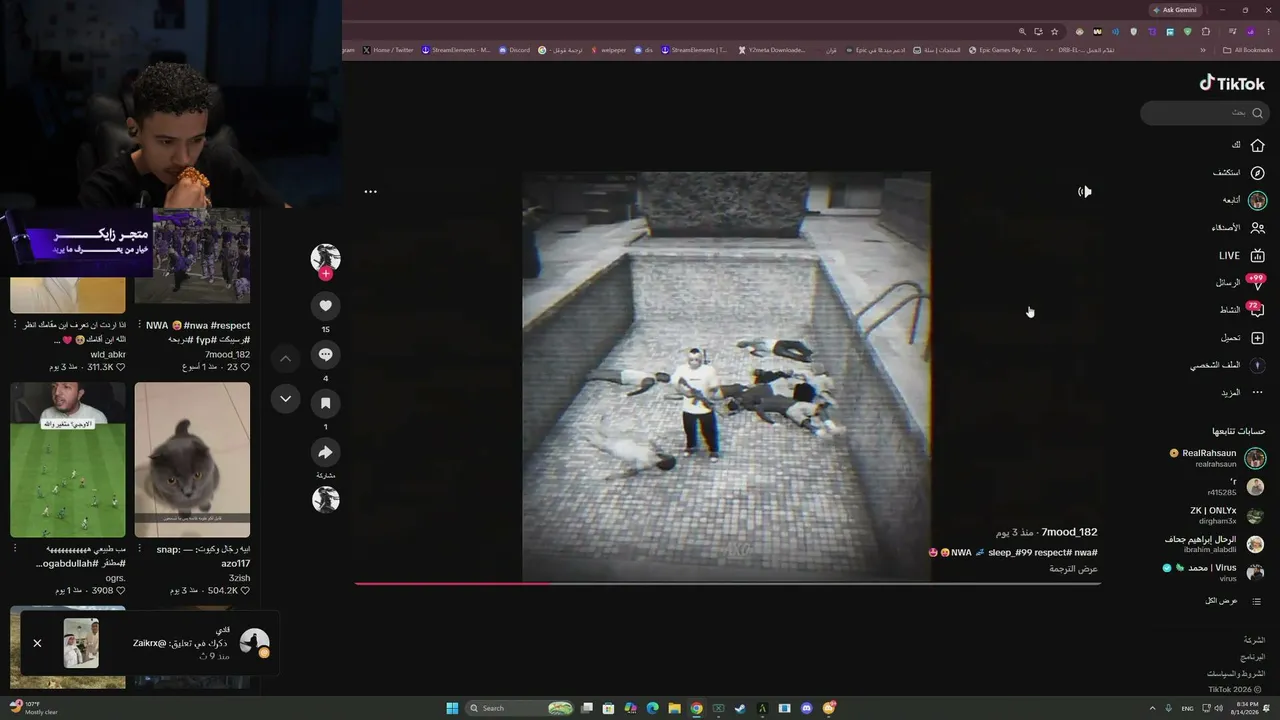Click the video player to pause
The height and width of the screenshot is (720, 1280).
pos(726,376)
